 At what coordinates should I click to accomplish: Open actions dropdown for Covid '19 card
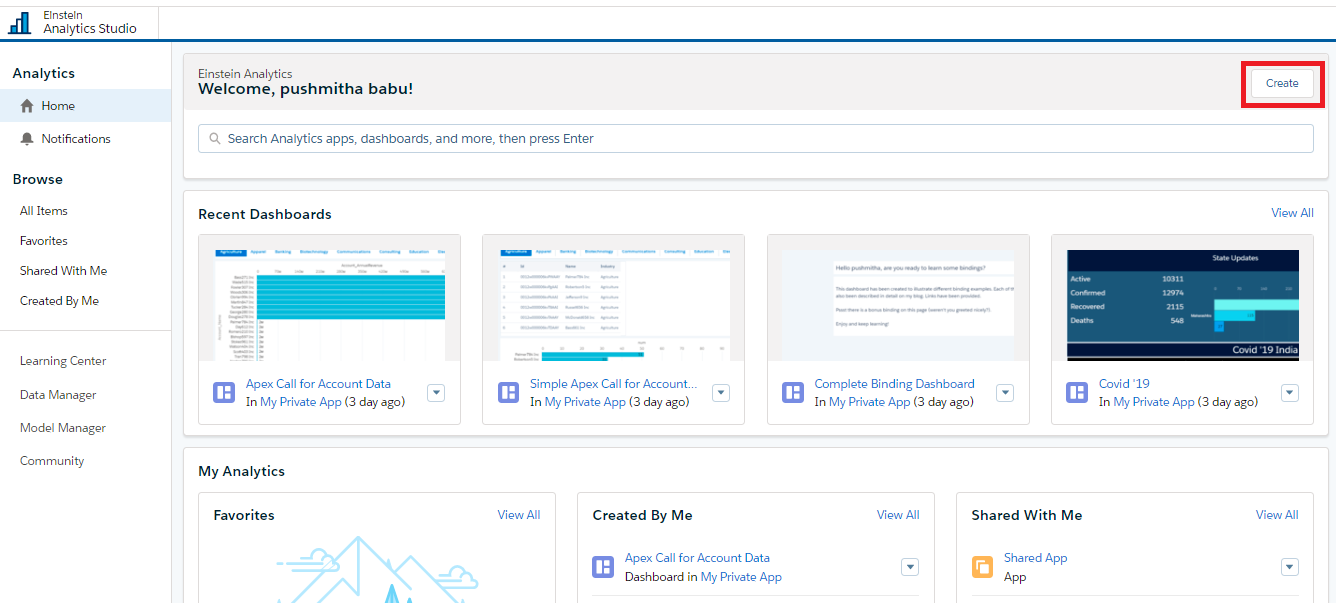pyautogui.click(x=1290, y=393)
